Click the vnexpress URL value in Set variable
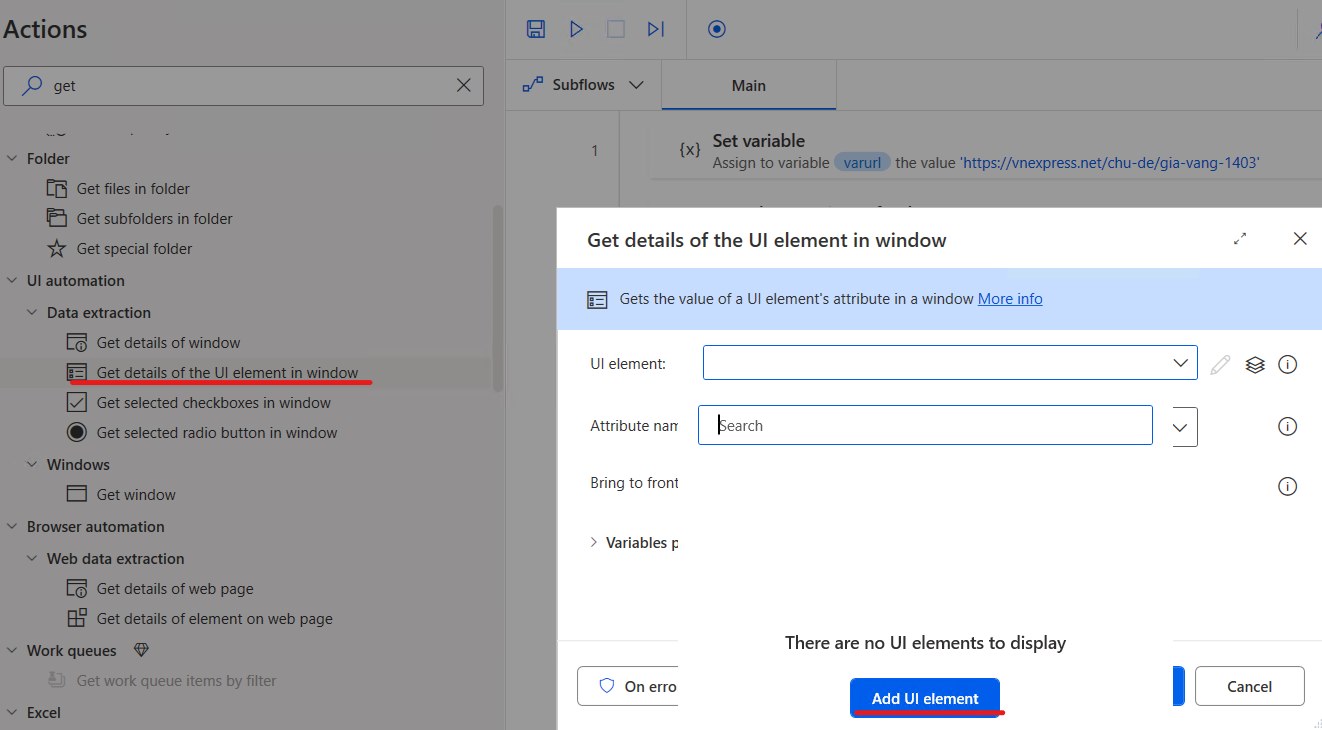This screenshot has height=730, width=1322. pos(1109,161)
